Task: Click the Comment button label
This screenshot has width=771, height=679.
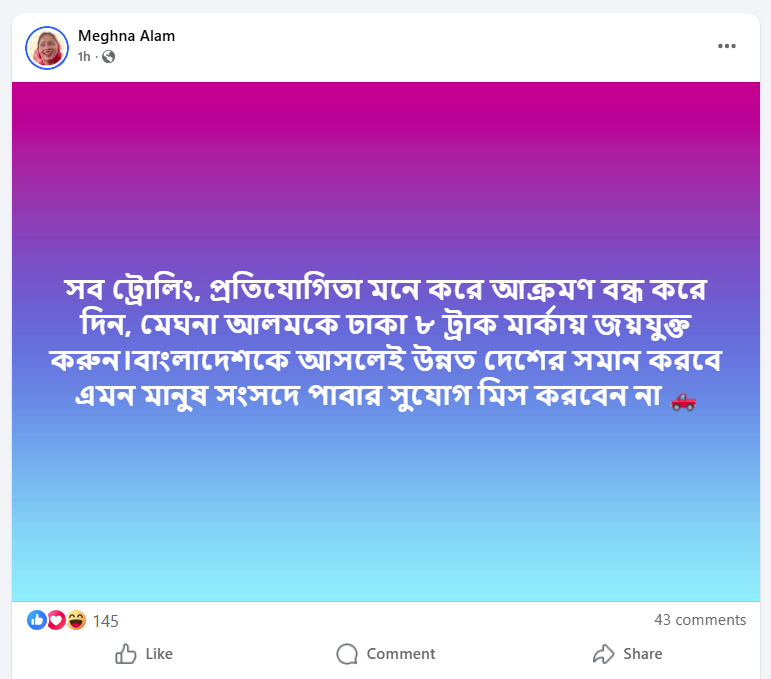Action: point(400,654)
